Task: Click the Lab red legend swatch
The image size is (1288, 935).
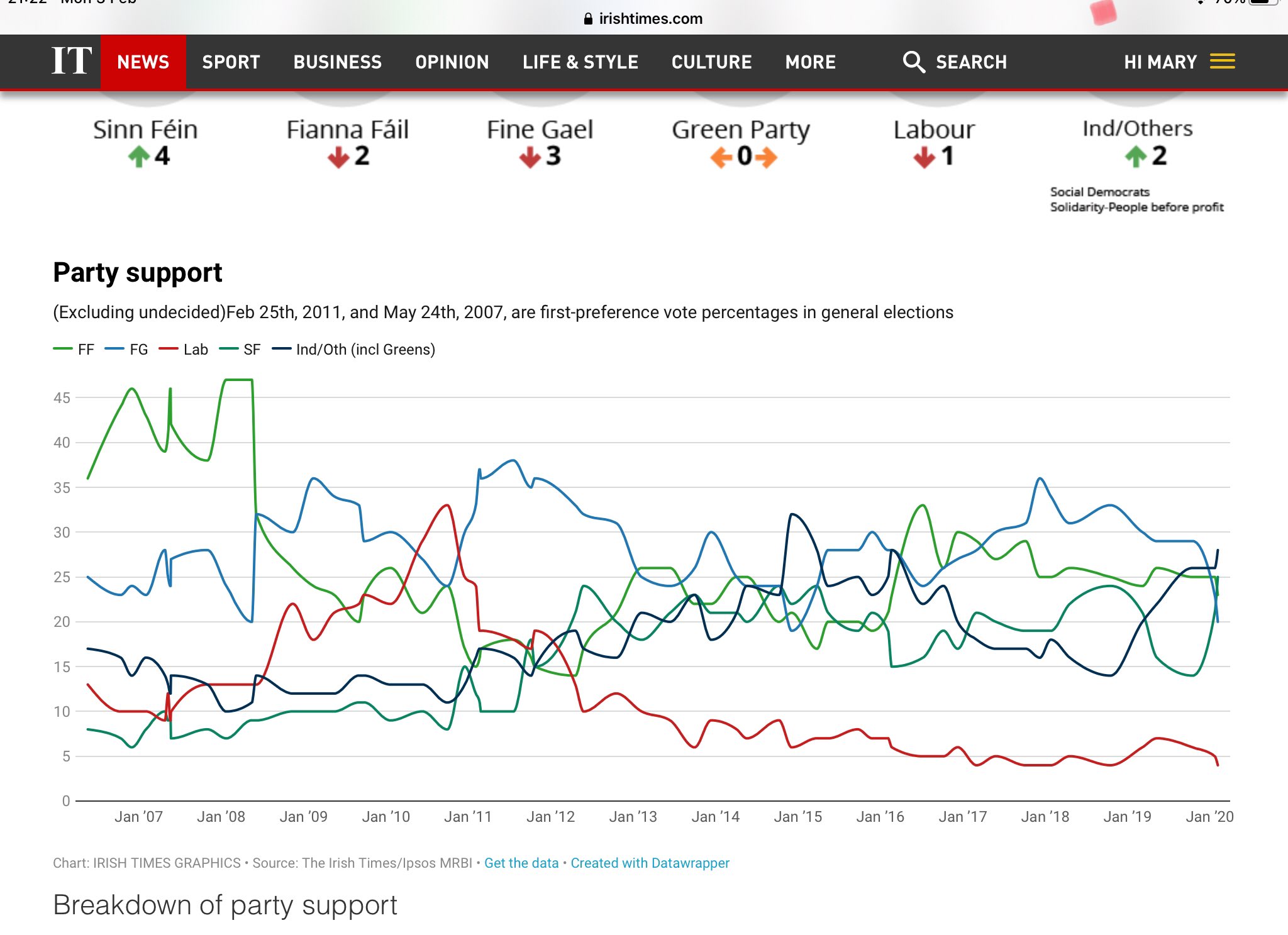Action: (x=169, y=349)
